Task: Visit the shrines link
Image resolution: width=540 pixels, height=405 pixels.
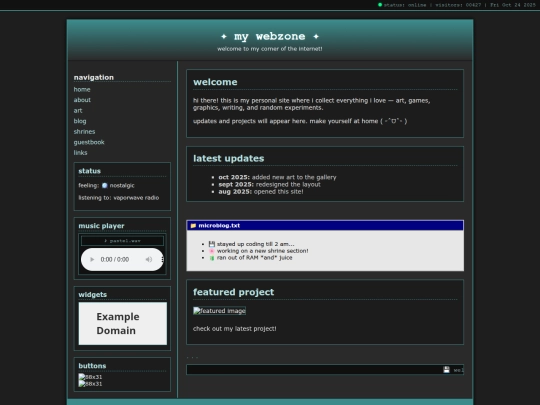Action: [x=84, y=132]
